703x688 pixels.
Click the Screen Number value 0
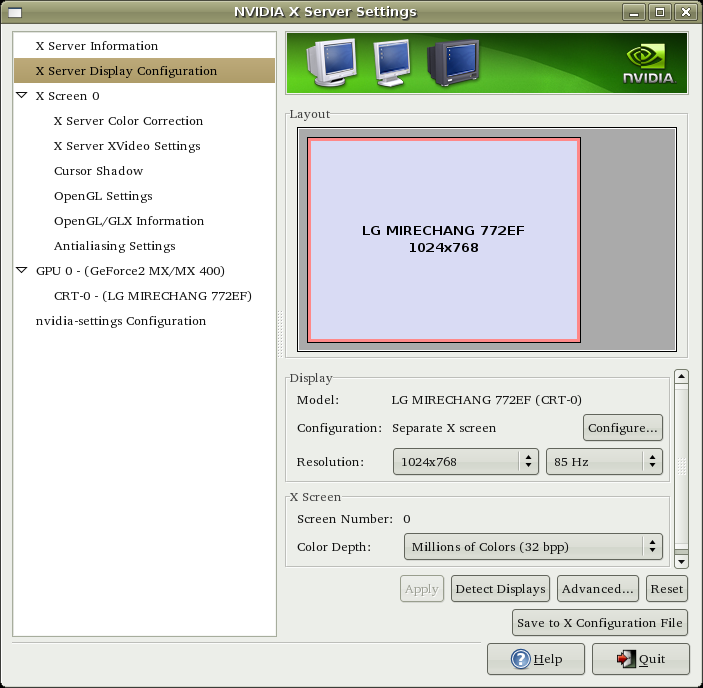(x=407, y=519)
